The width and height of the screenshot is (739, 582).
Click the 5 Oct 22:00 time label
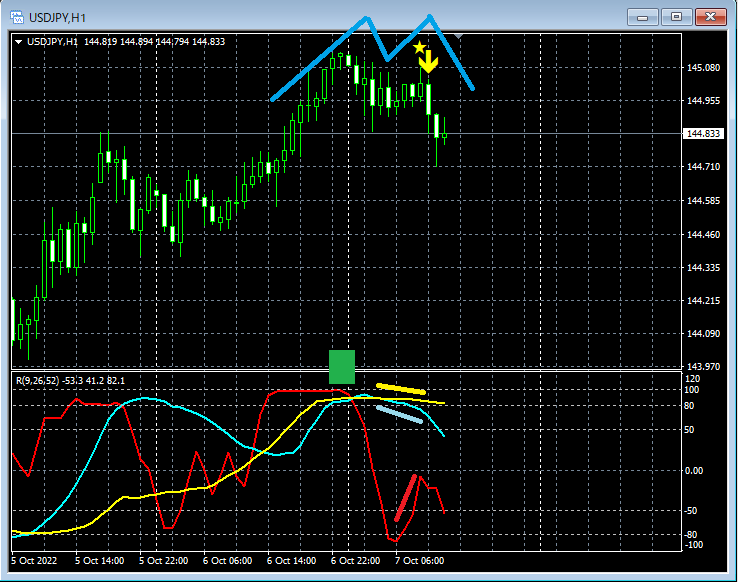pos(164,561)
